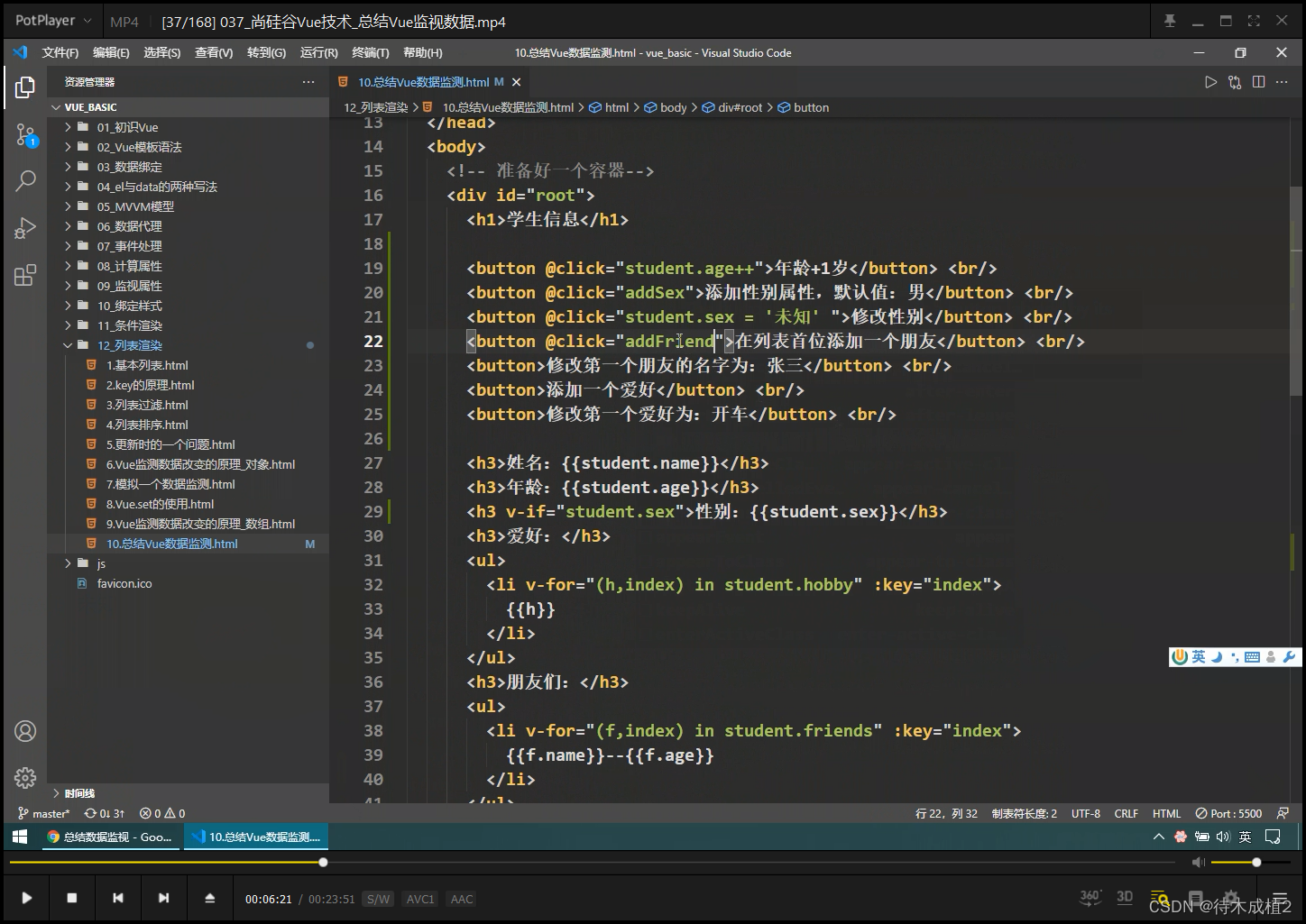Change CRLF end of line sequence
1306x924 pixels.
coord(1127,813)
